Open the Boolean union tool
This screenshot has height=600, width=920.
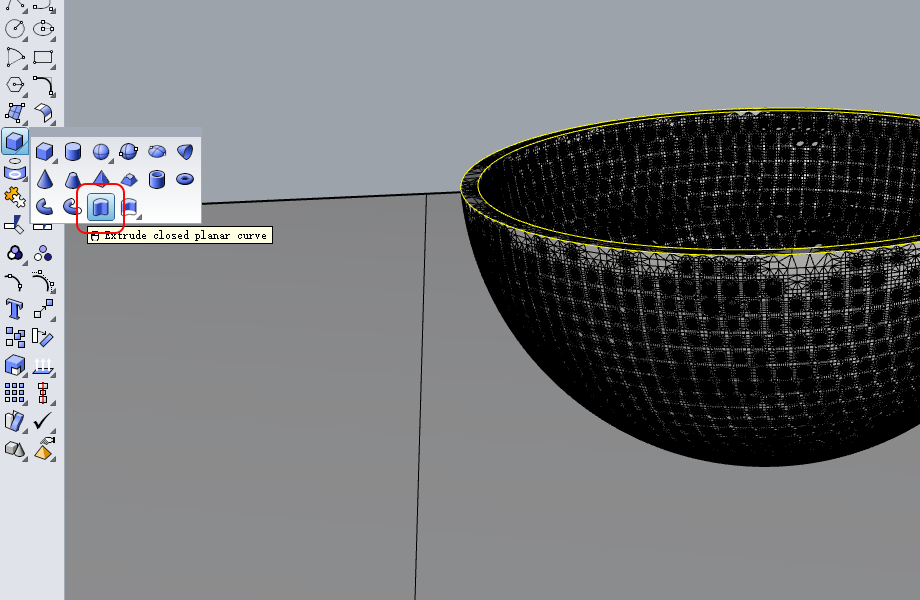[15, 253]
